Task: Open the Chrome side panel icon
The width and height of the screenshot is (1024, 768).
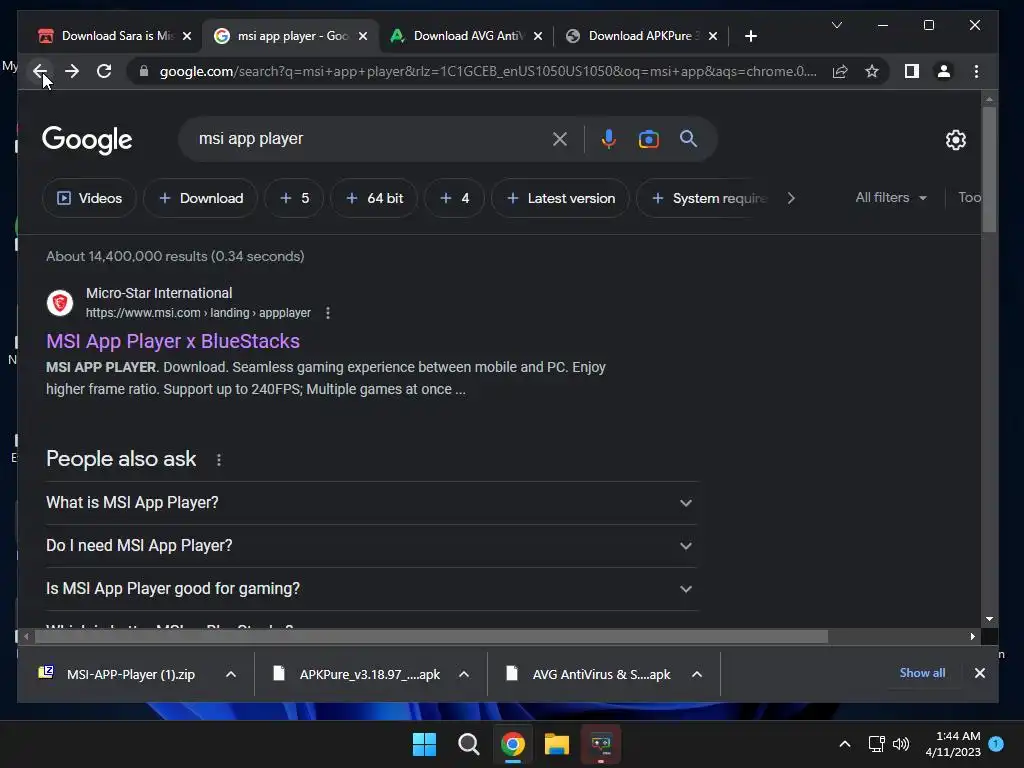Action: tap(912, 71)
